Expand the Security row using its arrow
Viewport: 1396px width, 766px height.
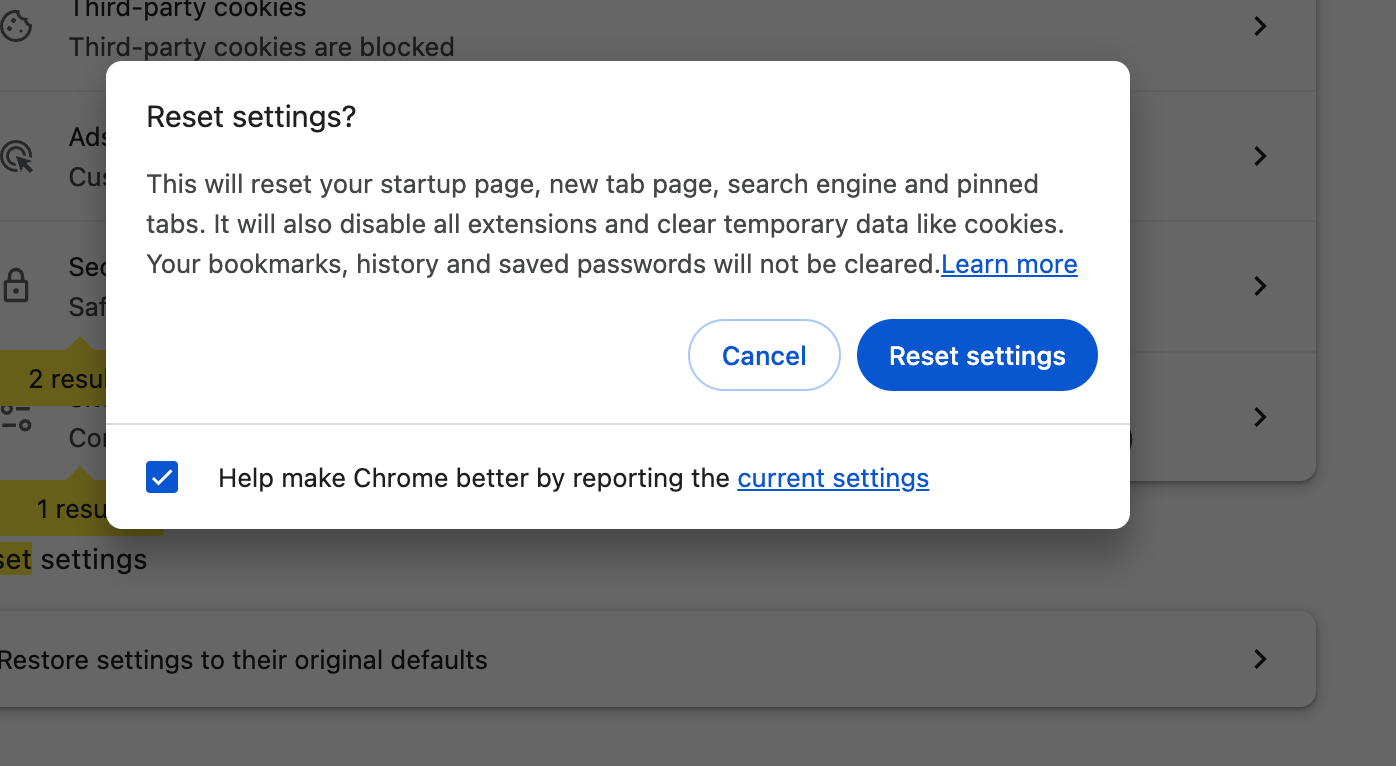tap(1259, 287)
